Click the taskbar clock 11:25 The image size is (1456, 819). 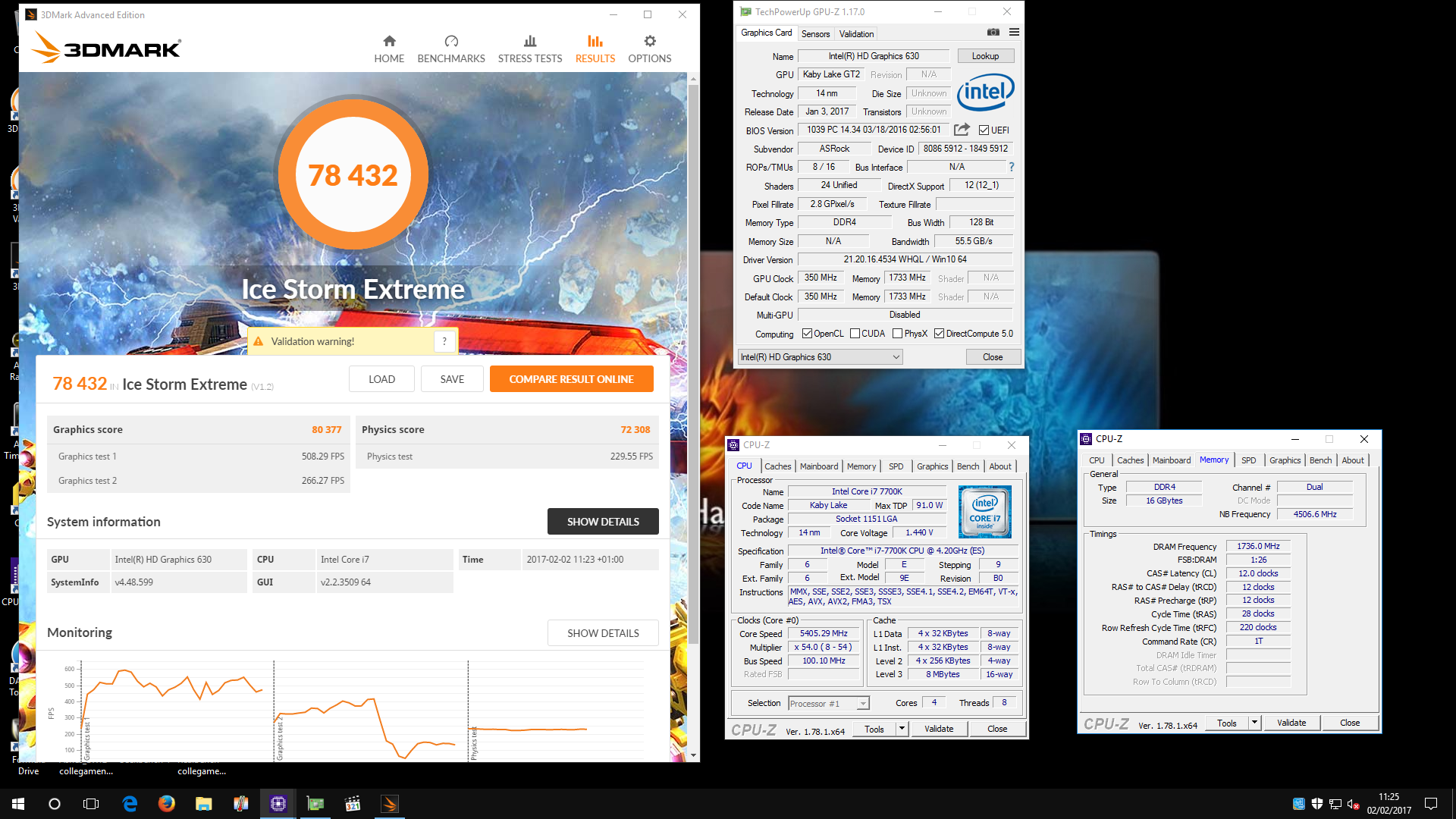click(x=1389, y=797)
